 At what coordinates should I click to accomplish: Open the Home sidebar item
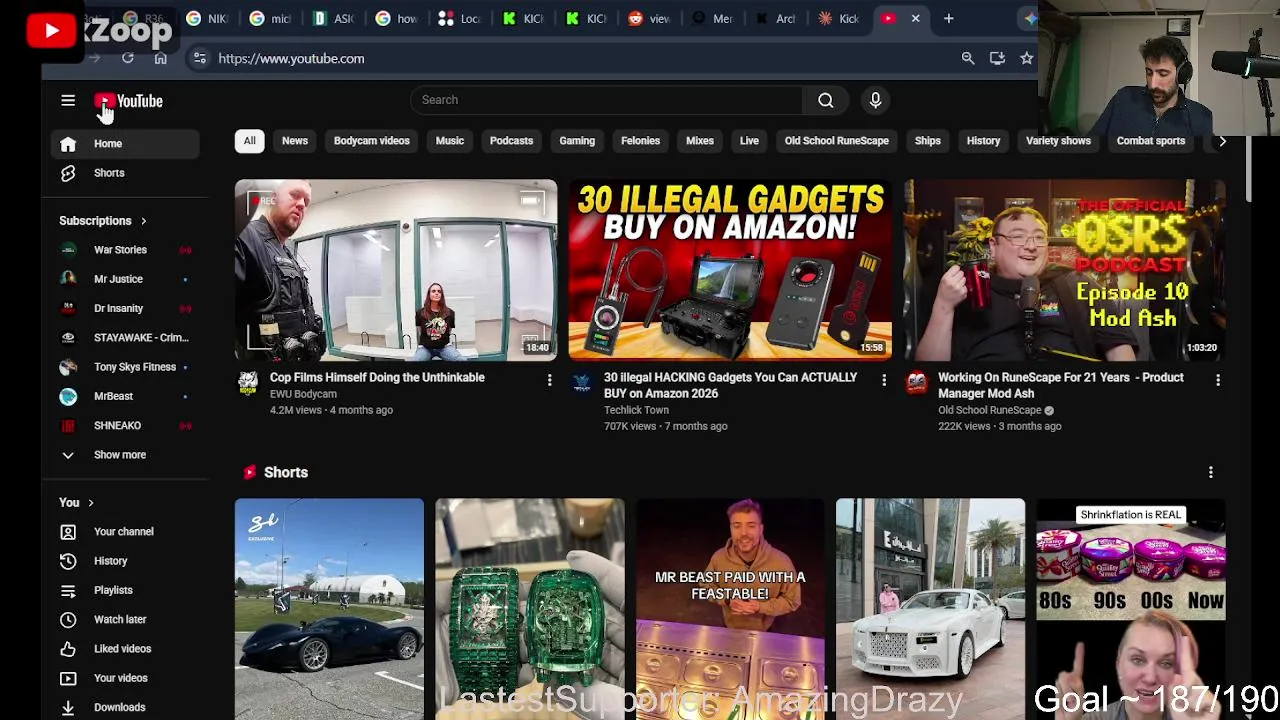point(125,144)
